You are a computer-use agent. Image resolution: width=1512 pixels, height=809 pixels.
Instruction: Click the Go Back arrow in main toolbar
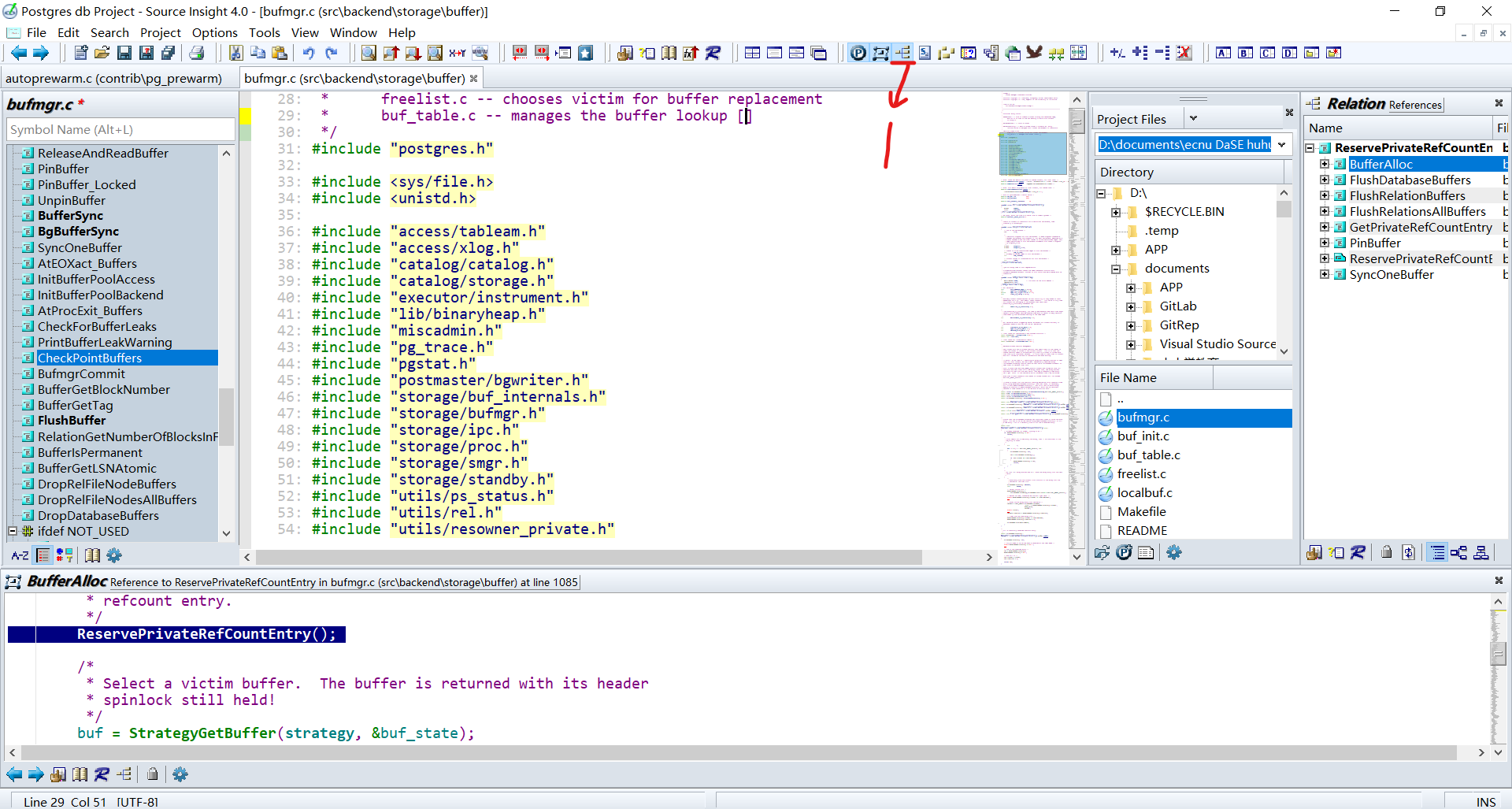(x=18, y=53)
